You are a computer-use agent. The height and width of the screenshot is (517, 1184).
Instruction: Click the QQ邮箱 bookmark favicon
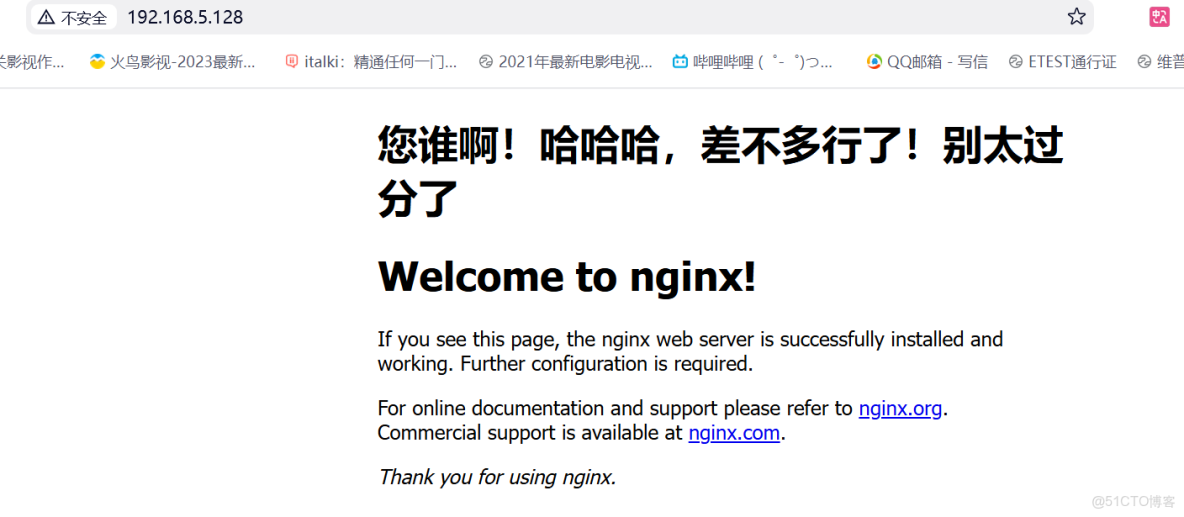874,62
